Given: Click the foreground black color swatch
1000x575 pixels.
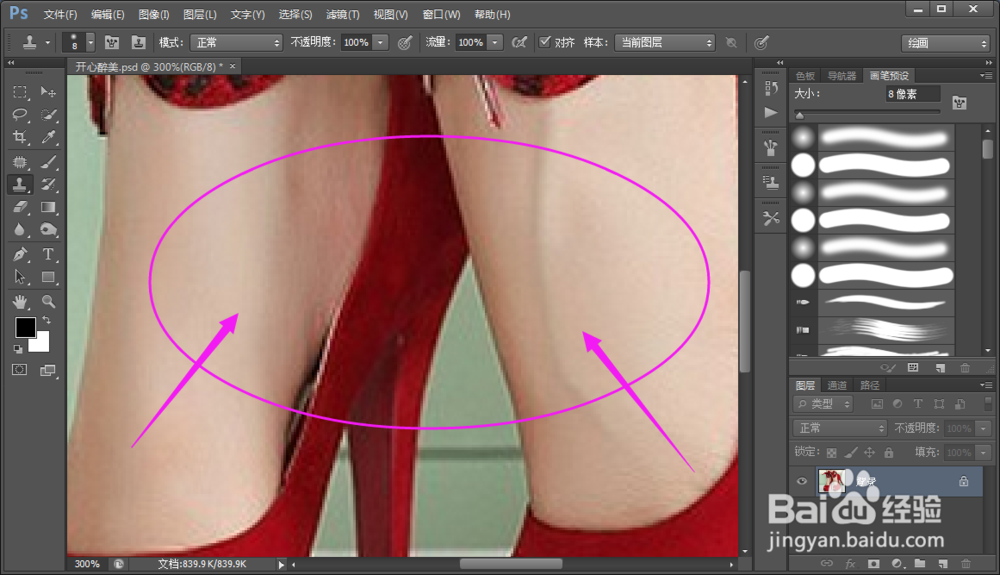Looking at the screenshot, I should pos(25,327).
